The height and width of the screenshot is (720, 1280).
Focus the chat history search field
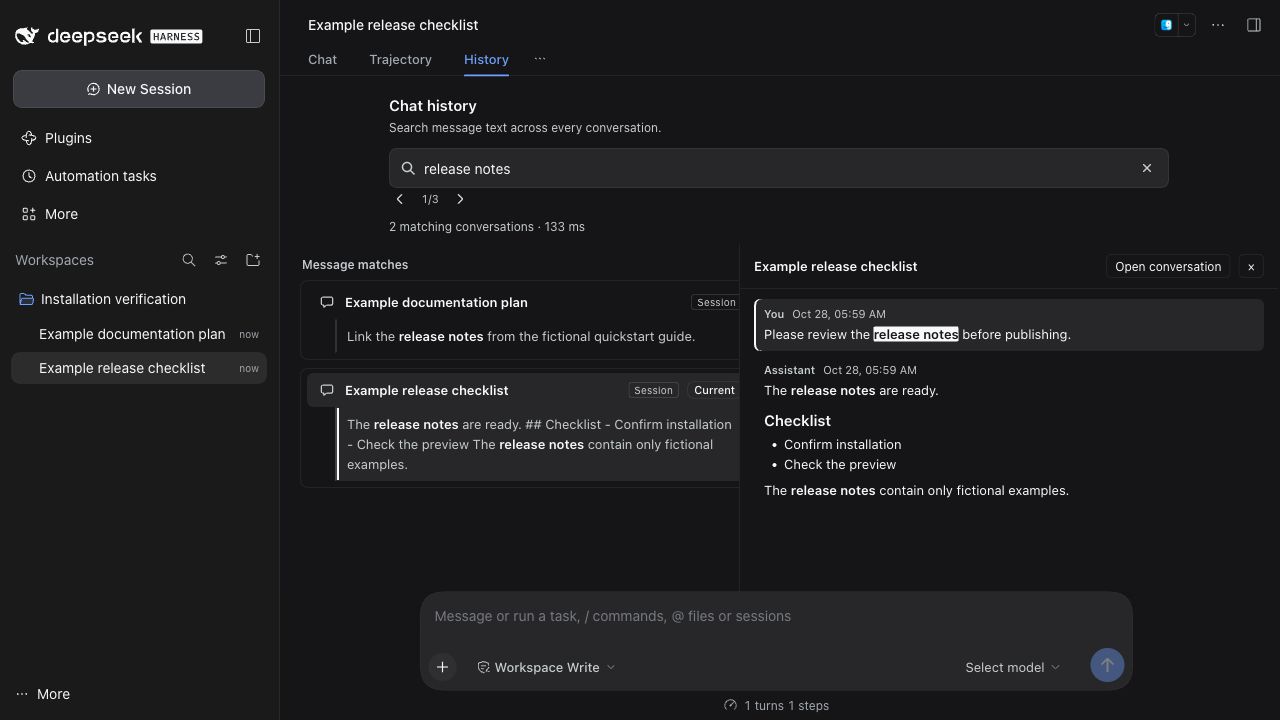[779, 168]
